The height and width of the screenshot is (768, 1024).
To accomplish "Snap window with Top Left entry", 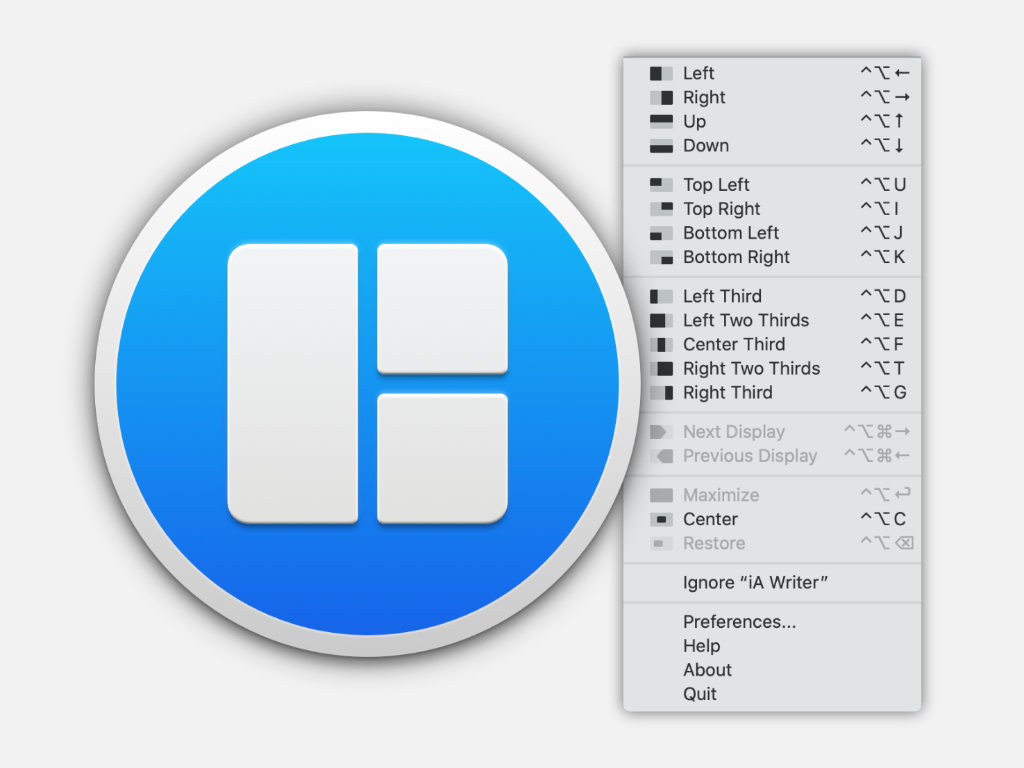I will coord(772,185).
